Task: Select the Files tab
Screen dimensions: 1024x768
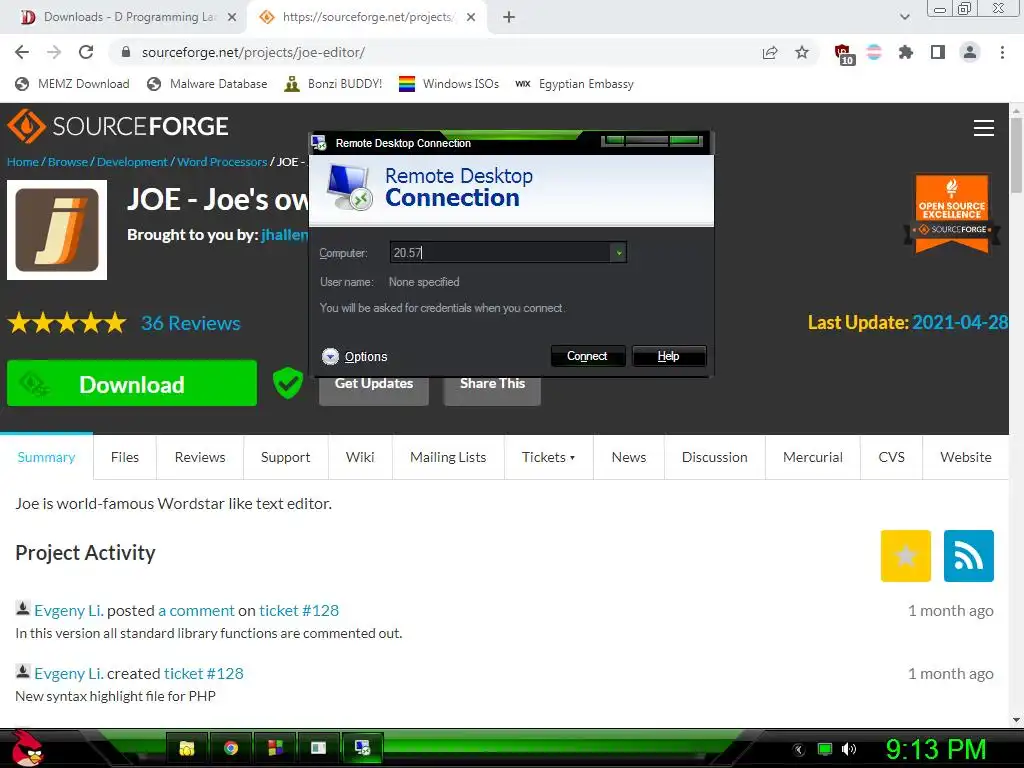Action: (125, 457)
